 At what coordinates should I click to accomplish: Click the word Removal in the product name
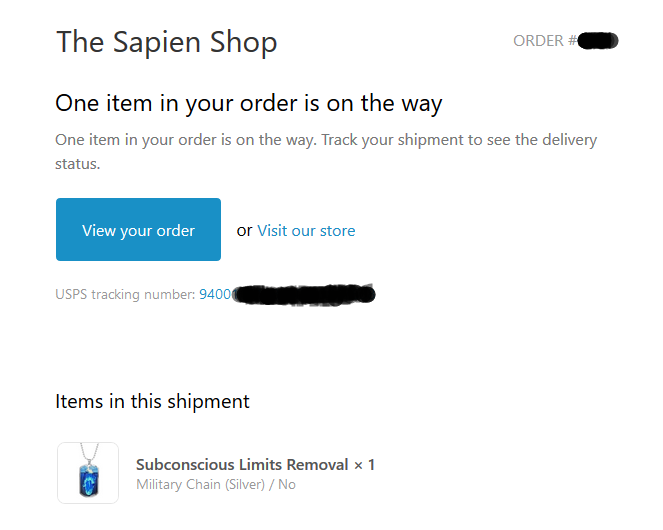point(318,465)
